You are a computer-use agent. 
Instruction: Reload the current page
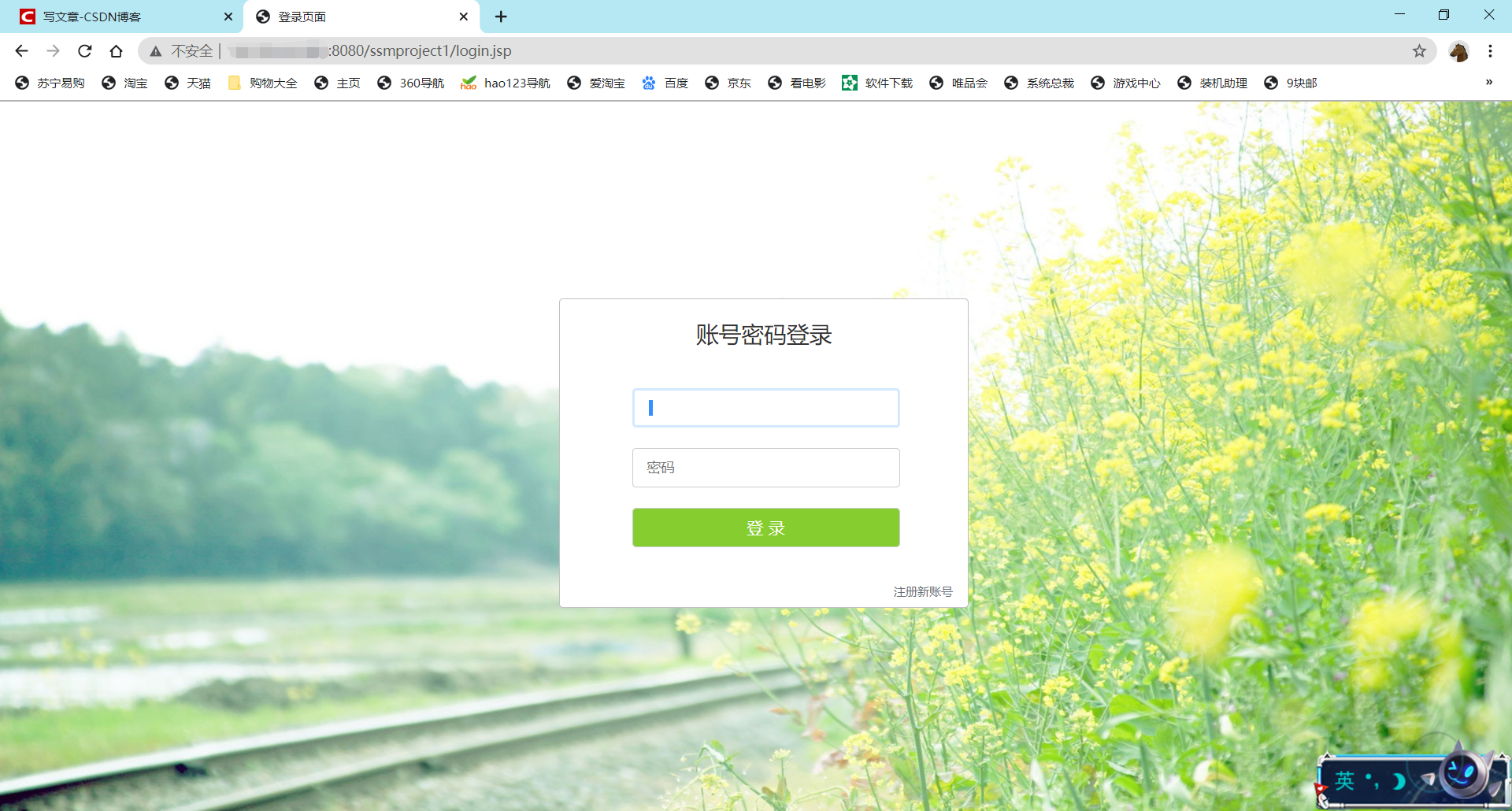[x=84, y=50]
